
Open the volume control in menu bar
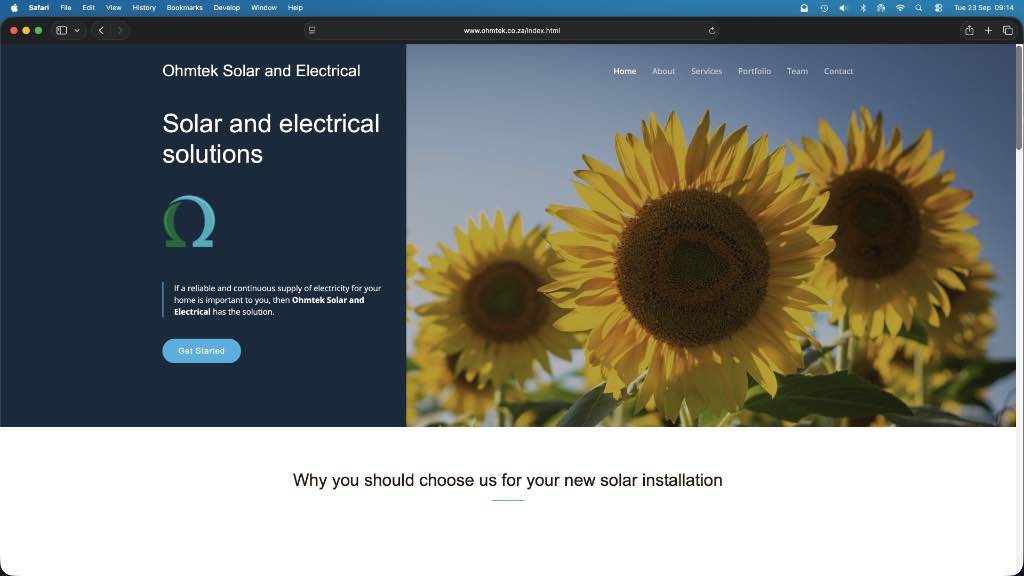[x=843, y=7]
